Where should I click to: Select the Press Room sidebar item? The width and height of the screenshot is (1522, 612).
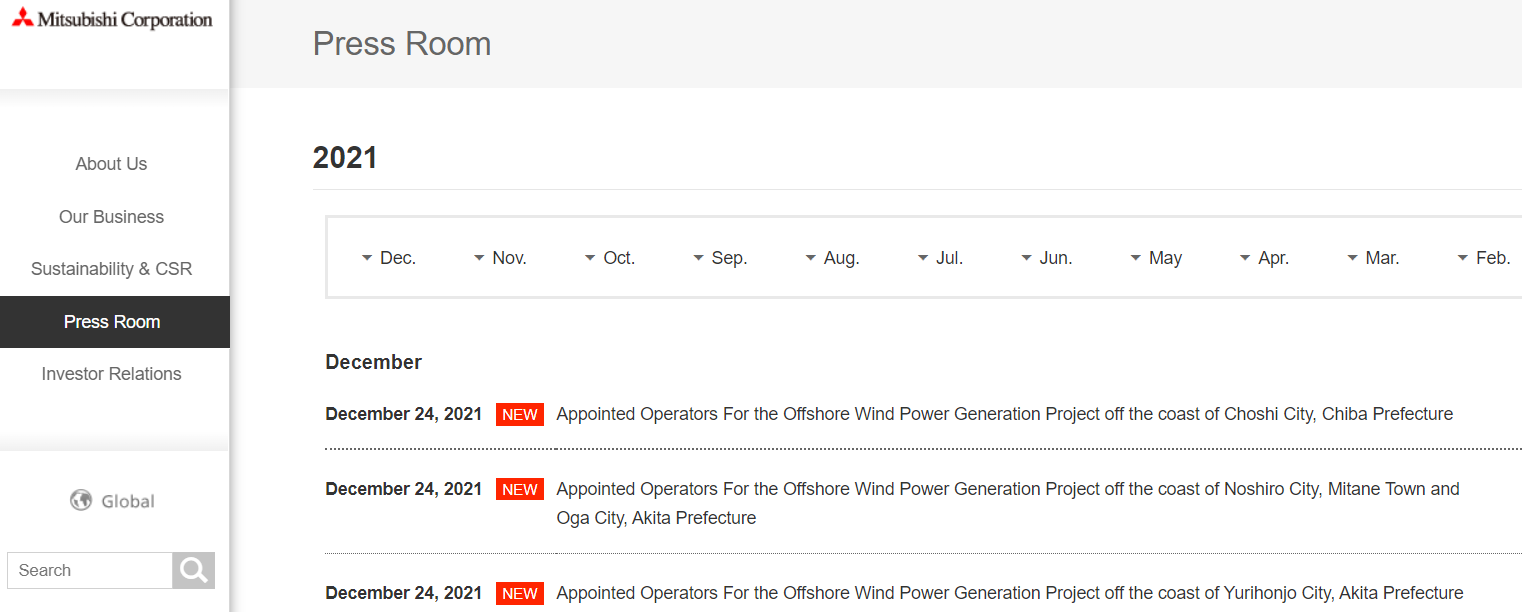(x=111, y=322)
